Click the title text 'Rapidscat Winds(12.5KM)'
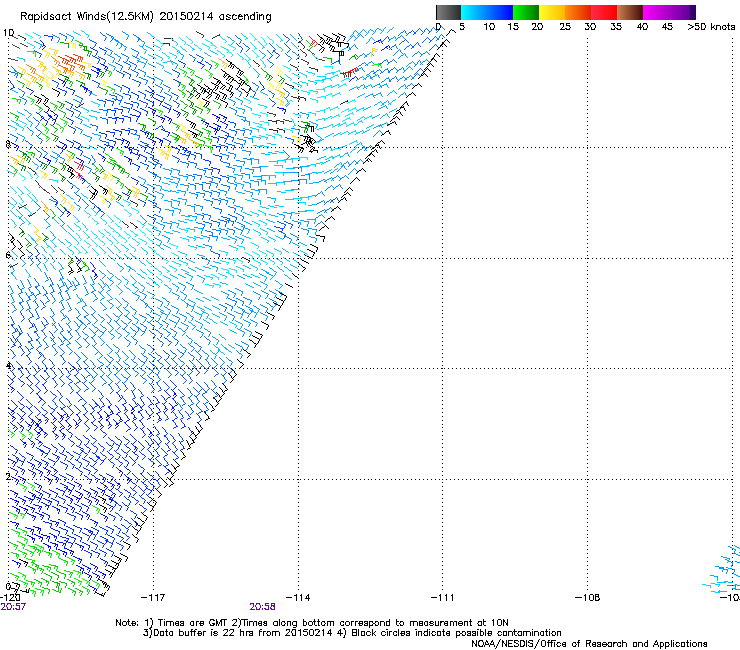Screen dimensions: 740x650 click(87, 17)
